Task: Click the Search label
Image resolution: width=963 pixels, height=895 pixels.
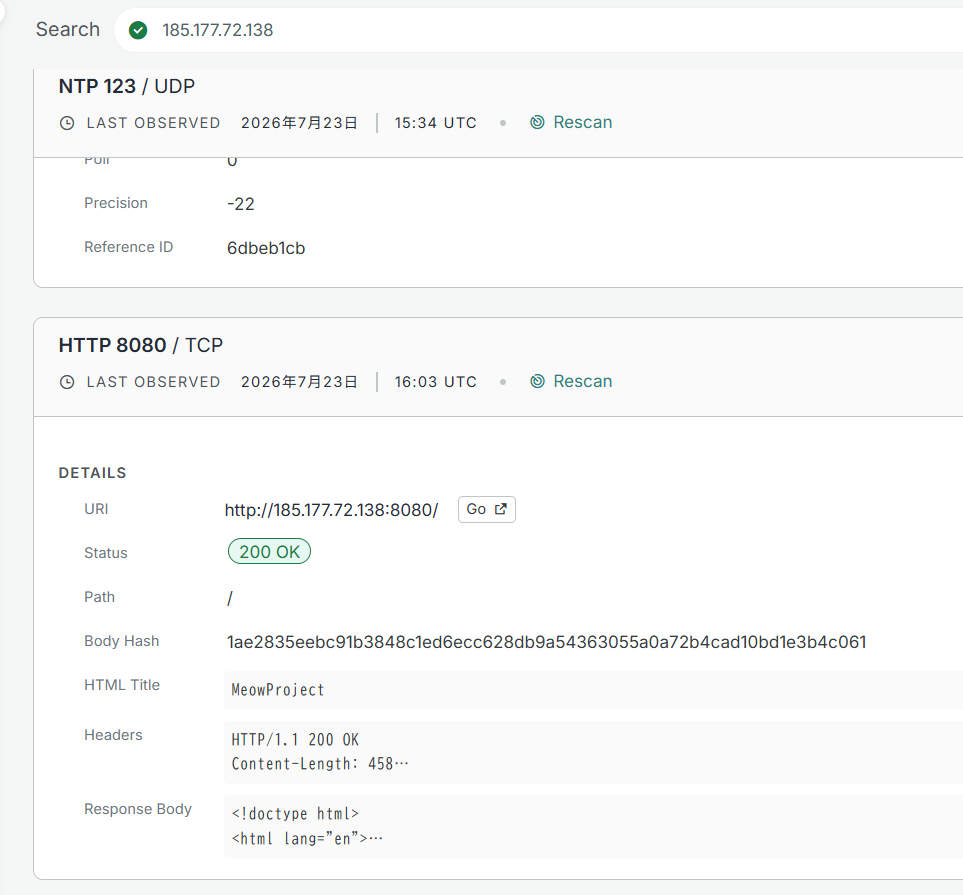Action: click(x=68, y=29)
